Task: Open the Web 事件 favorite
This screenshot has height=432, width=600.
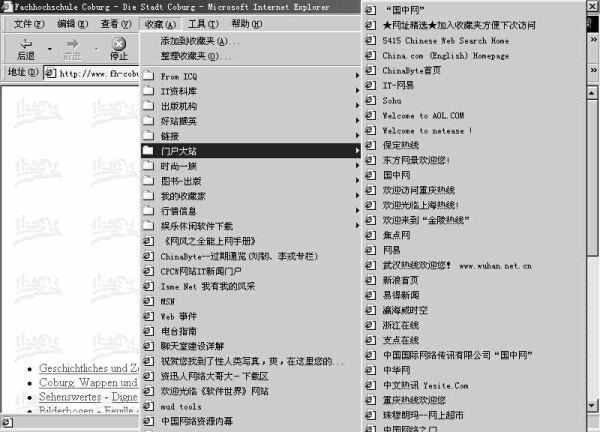Action: coord(251,316)
